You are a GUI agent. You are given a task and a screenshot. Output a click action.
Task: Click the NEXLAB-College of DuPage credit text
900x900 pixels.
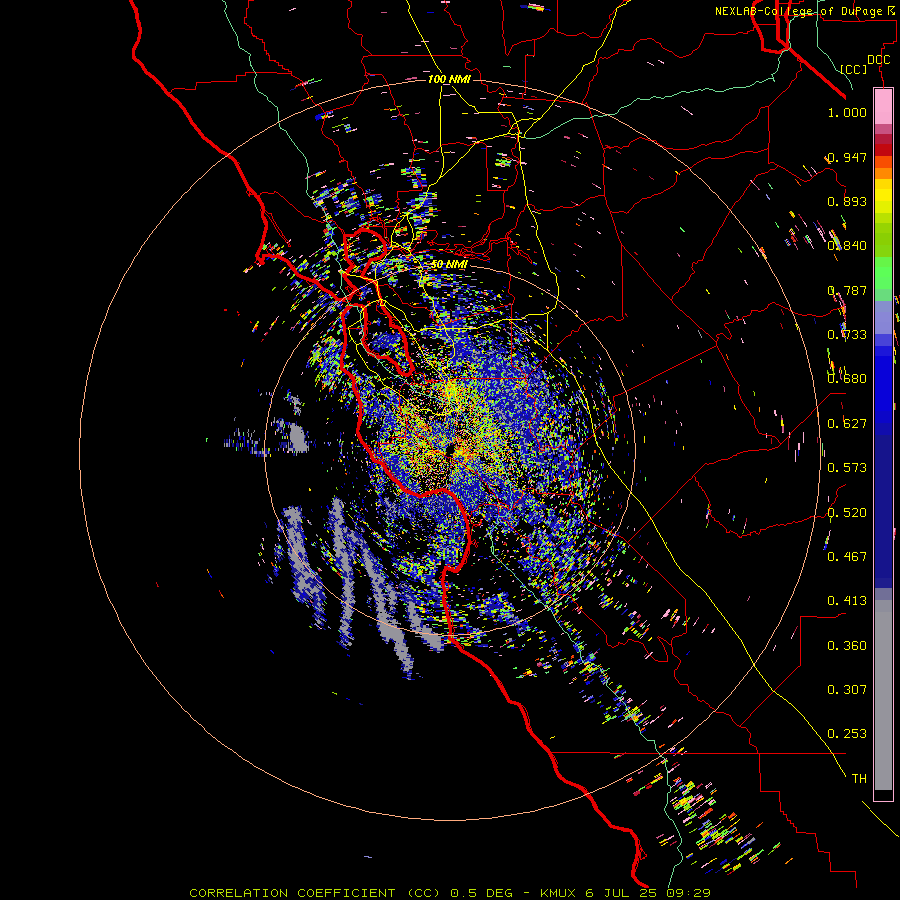pos(799,11)
